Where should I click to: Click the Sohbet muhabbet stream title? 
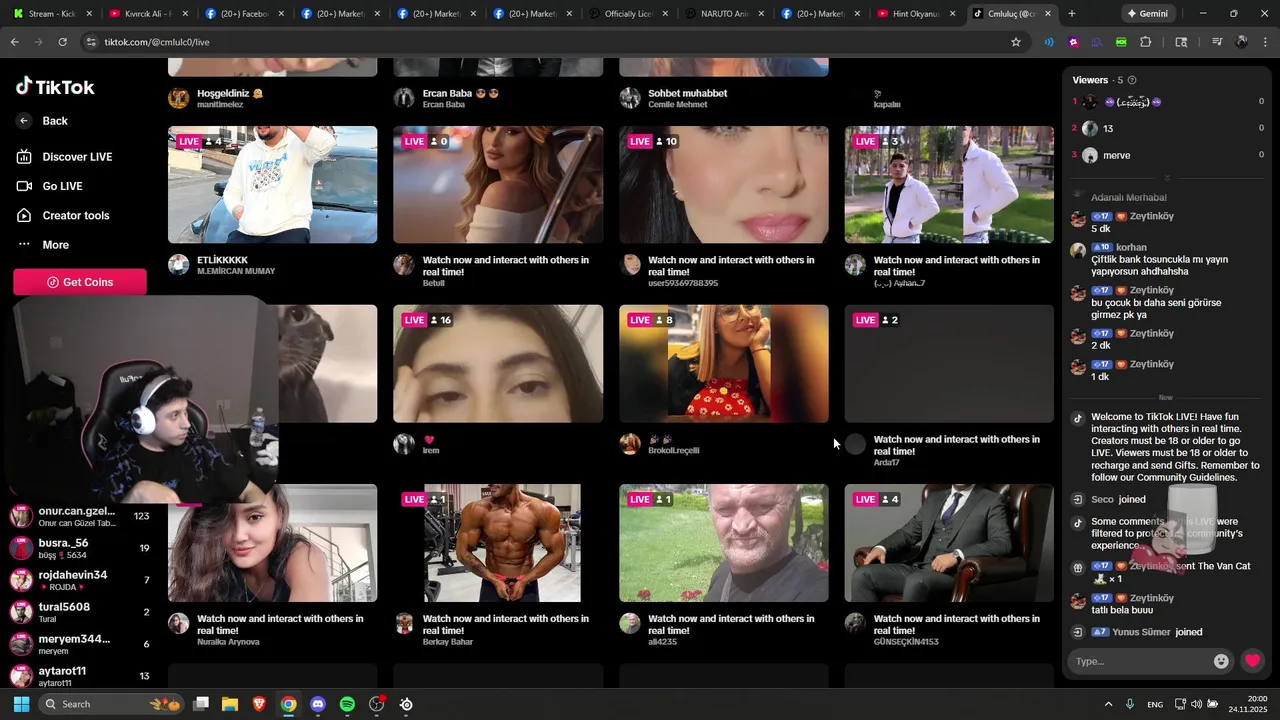[687, 93]
